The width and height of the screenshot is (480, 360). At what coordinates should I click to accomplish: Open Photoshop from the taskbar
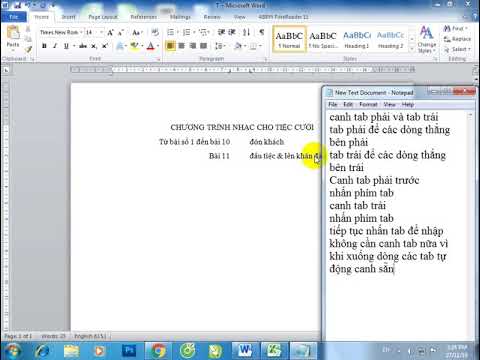point(129,351)
